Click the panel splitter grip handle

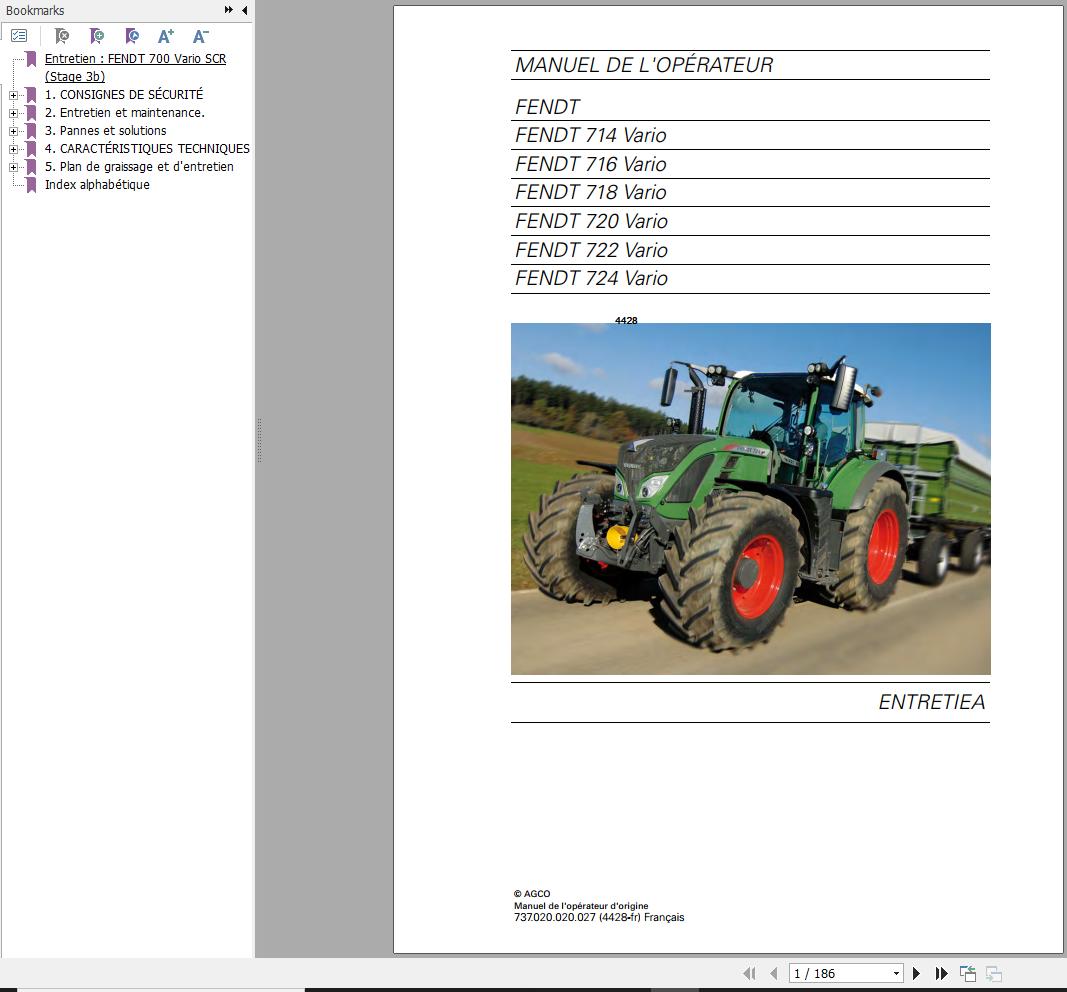pos(259,441)
